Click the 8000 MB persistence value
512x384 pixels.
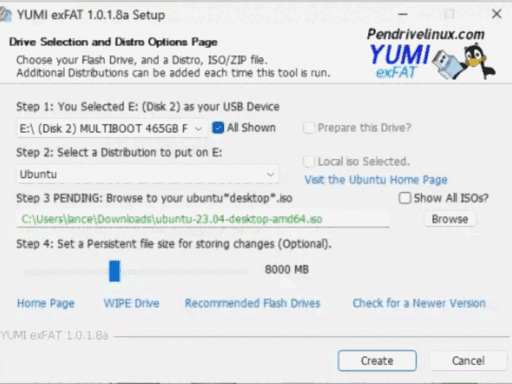287,269
